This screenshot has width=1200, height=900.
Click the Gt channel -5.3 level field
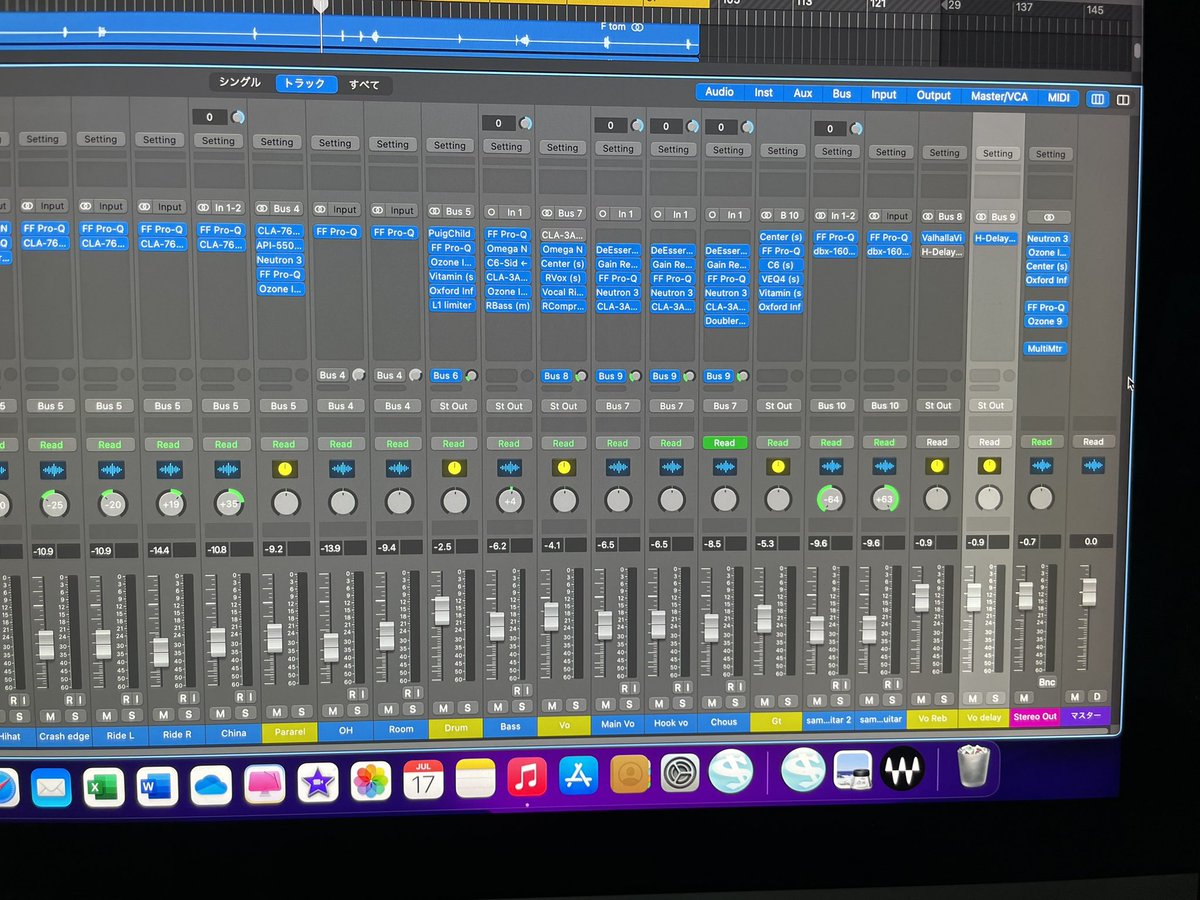tap(766, 544)
